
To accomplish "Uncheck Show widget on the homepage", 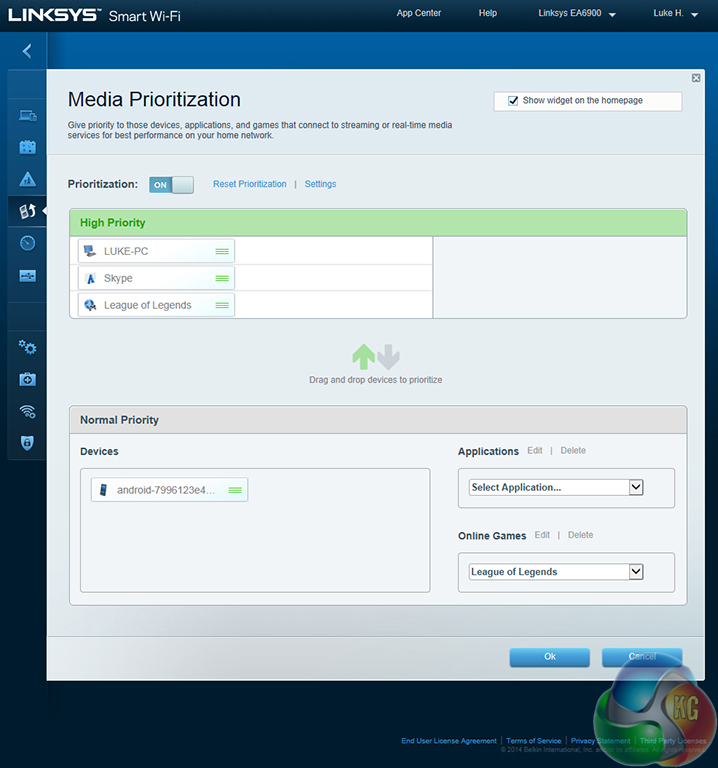I will [513, 101].
